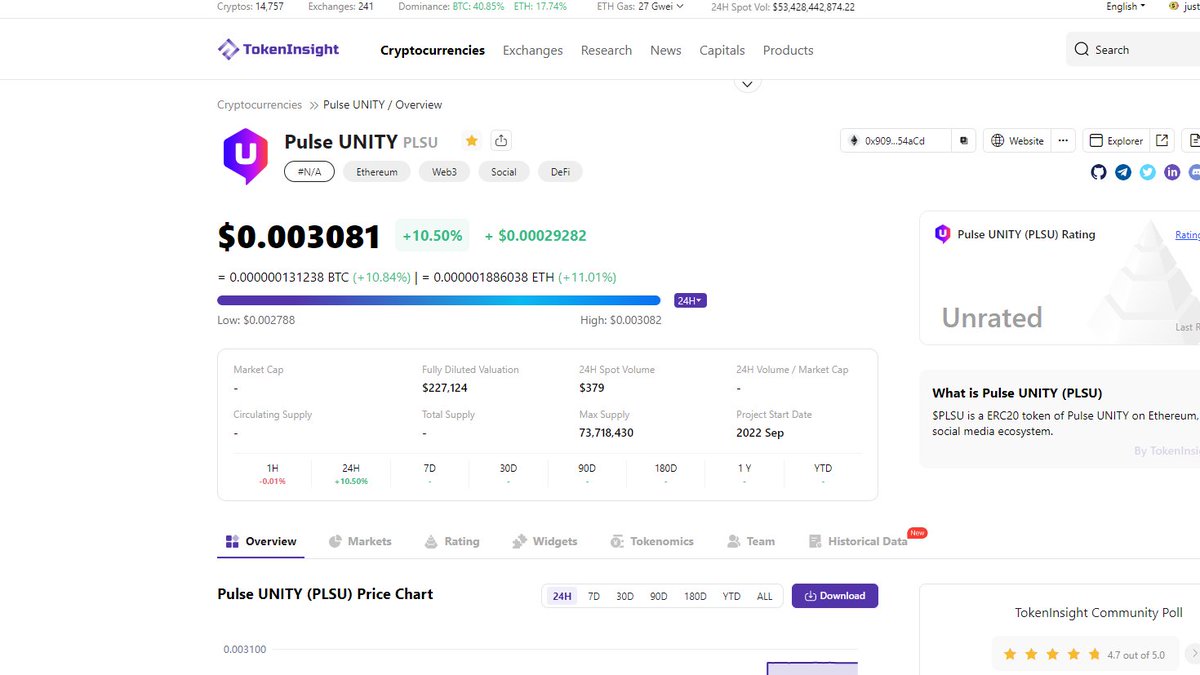The width and height of the screenshot is (1200, 675).
Task: Open the 24H price range dropdown
Action: coord(690,300)
